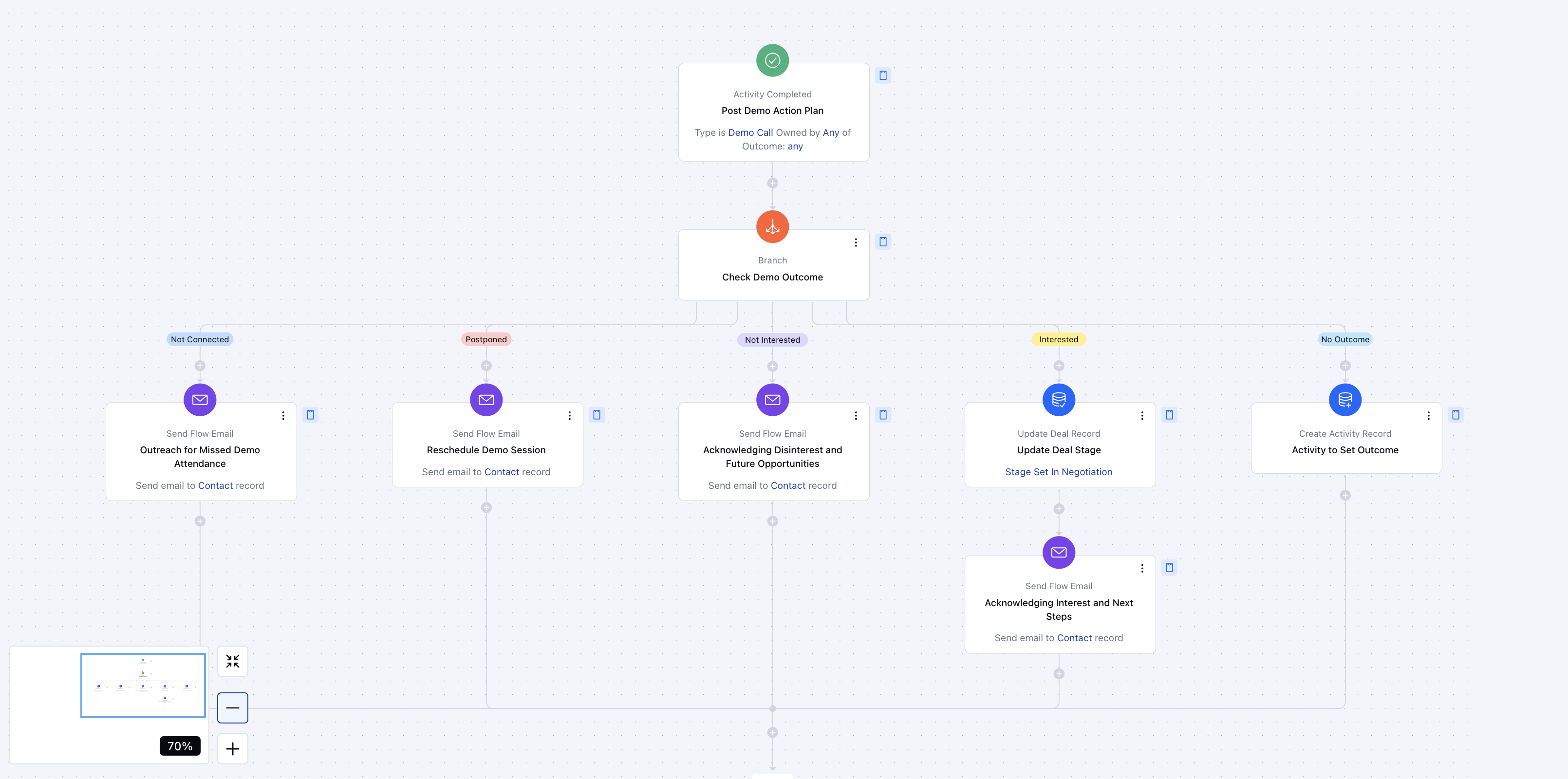
Task: Open the three-dot menu on Activity to Set Outcome
Action: 1428,416
